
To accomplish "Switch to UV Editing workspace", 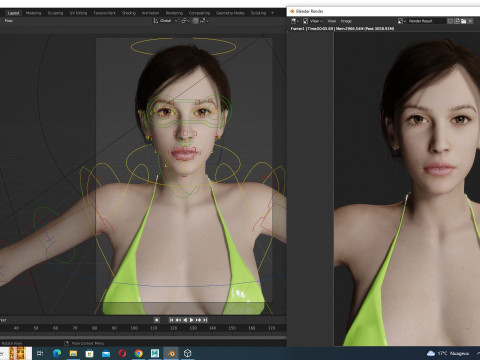I will [x=78, y=13].
